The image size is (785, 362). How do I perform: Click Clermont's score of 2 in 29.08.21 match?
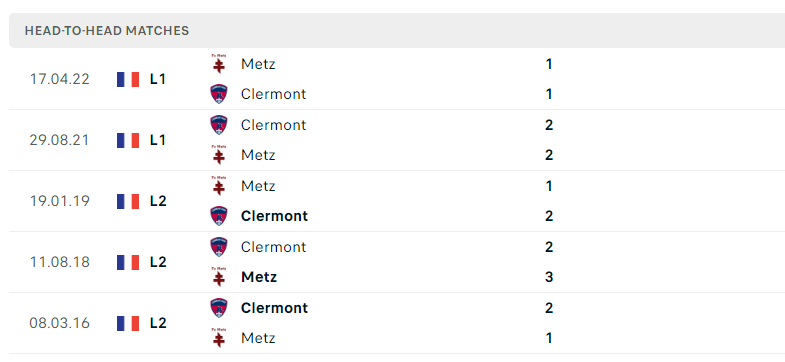[549, 125]
